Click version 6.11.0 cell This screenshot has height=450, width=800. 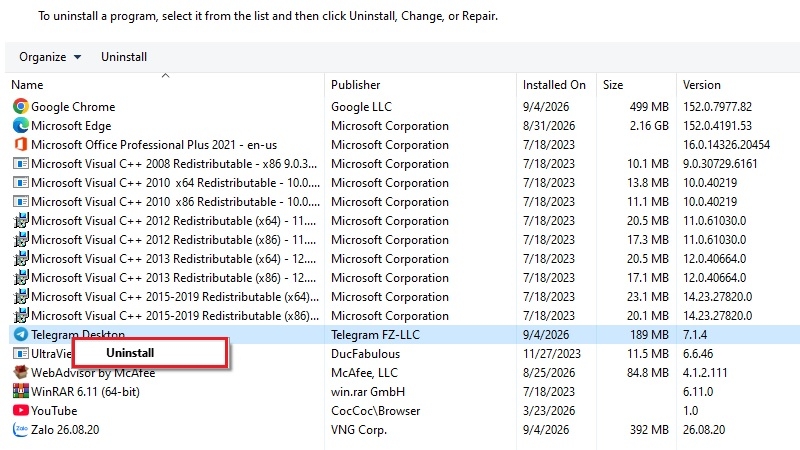(x=698, y=392)
